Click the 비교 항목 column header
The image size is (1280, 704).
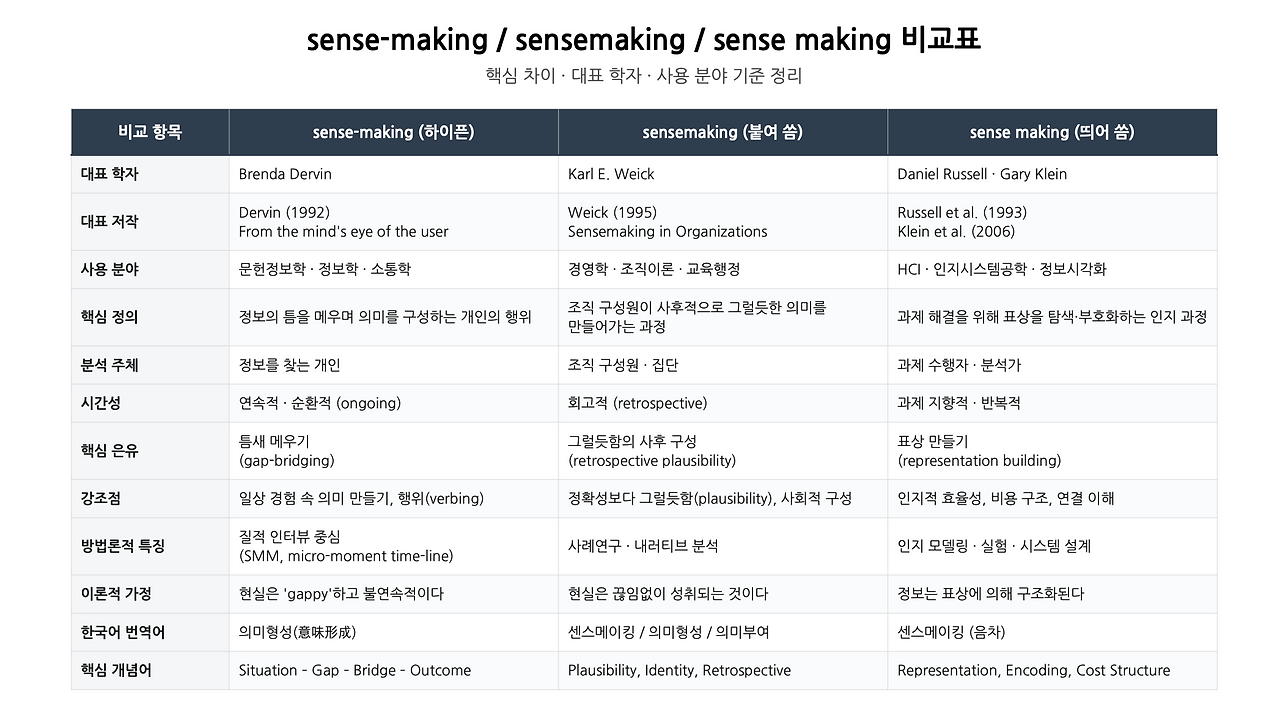click(x=150, y=132)
